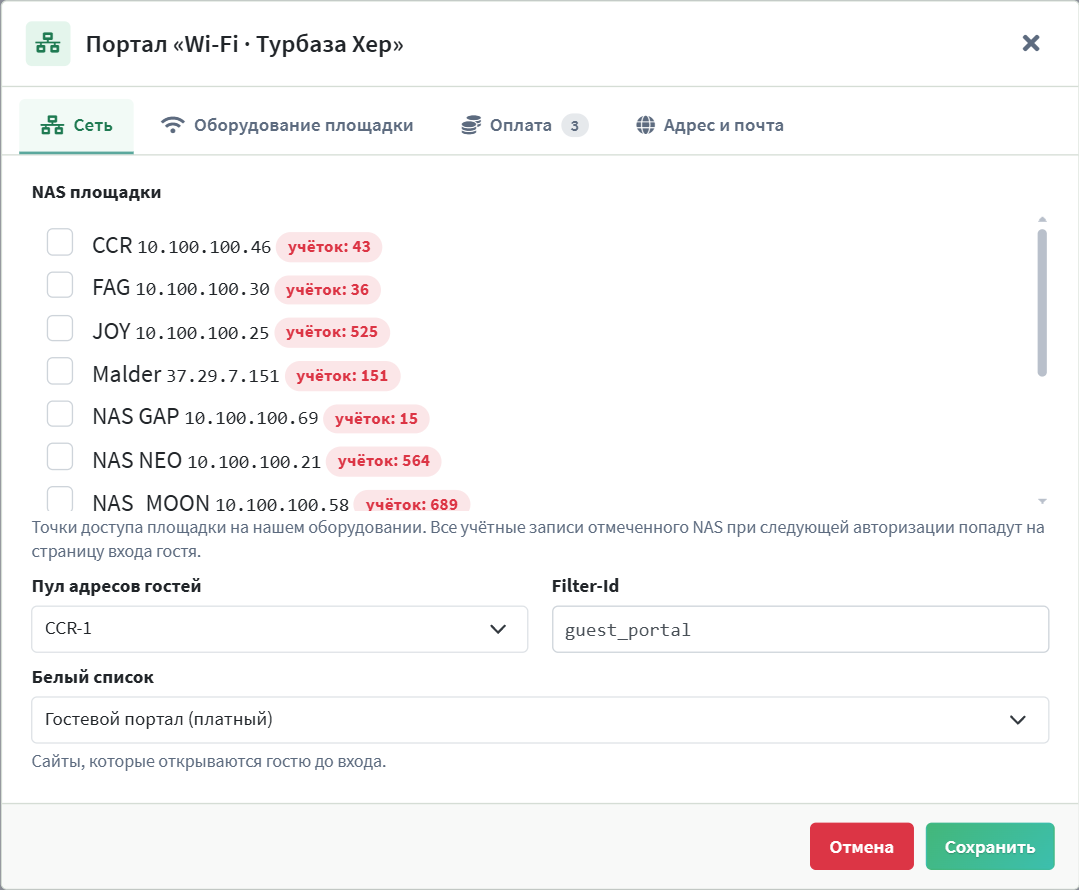This screenshot has height=890, width=1079.
Task: Click the 'NAS NEO' name label
Action: (137, 460)
